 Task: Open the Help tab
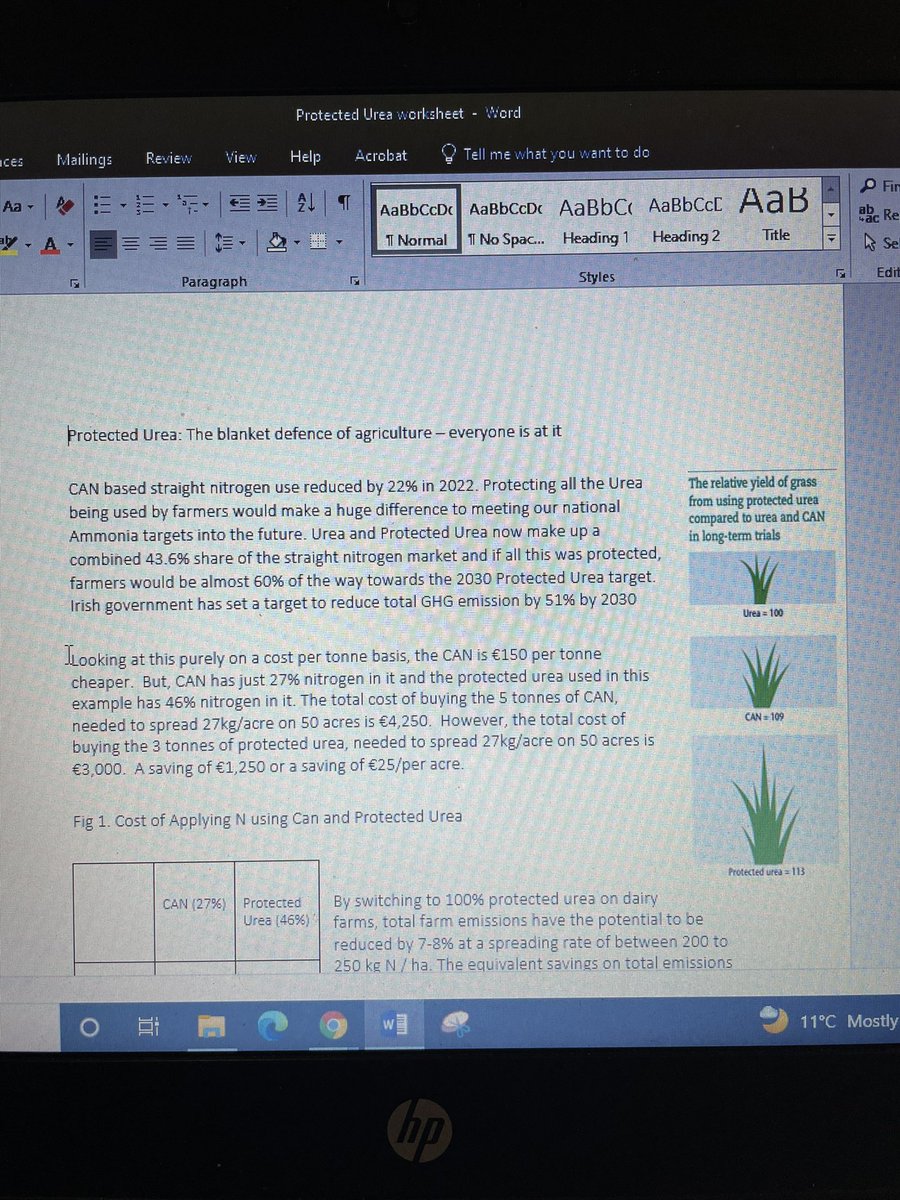[305, 156]
